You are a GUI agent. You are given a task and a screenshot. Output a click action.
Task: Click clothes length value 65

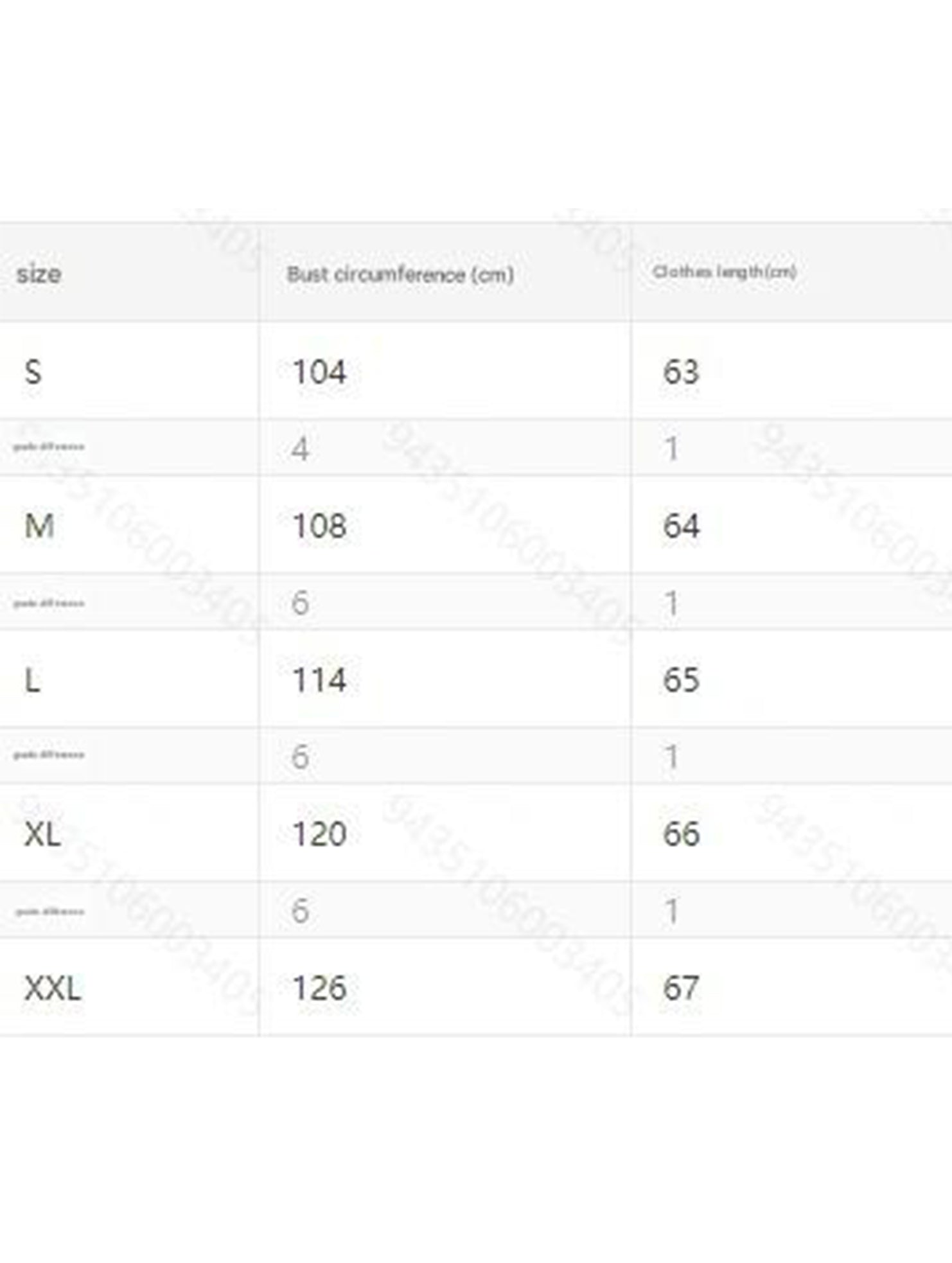pyautogui.click(x=681, y=680)
